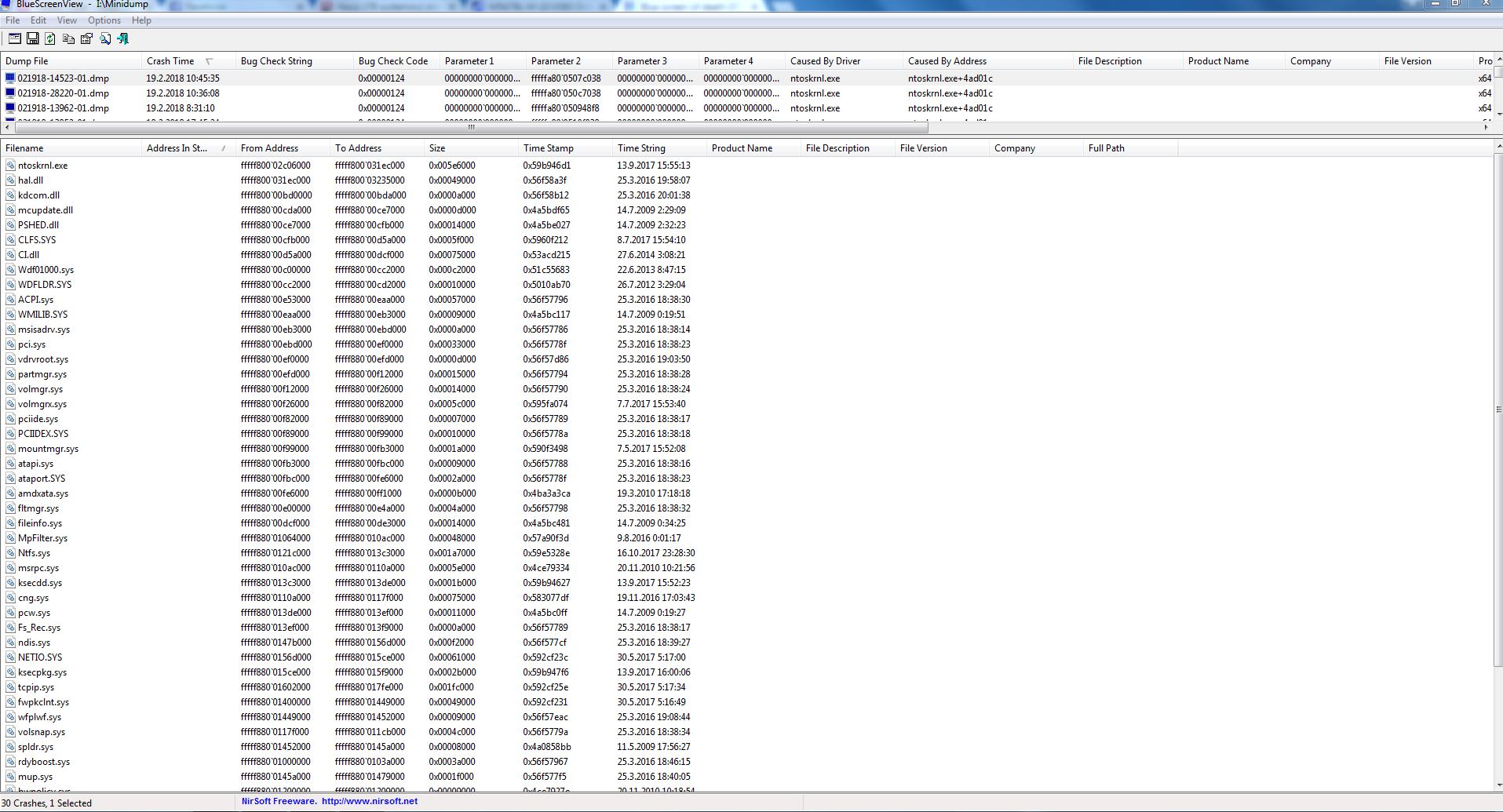
Task: Sort drivers list by Filename column header
Action: coord(71,148)
